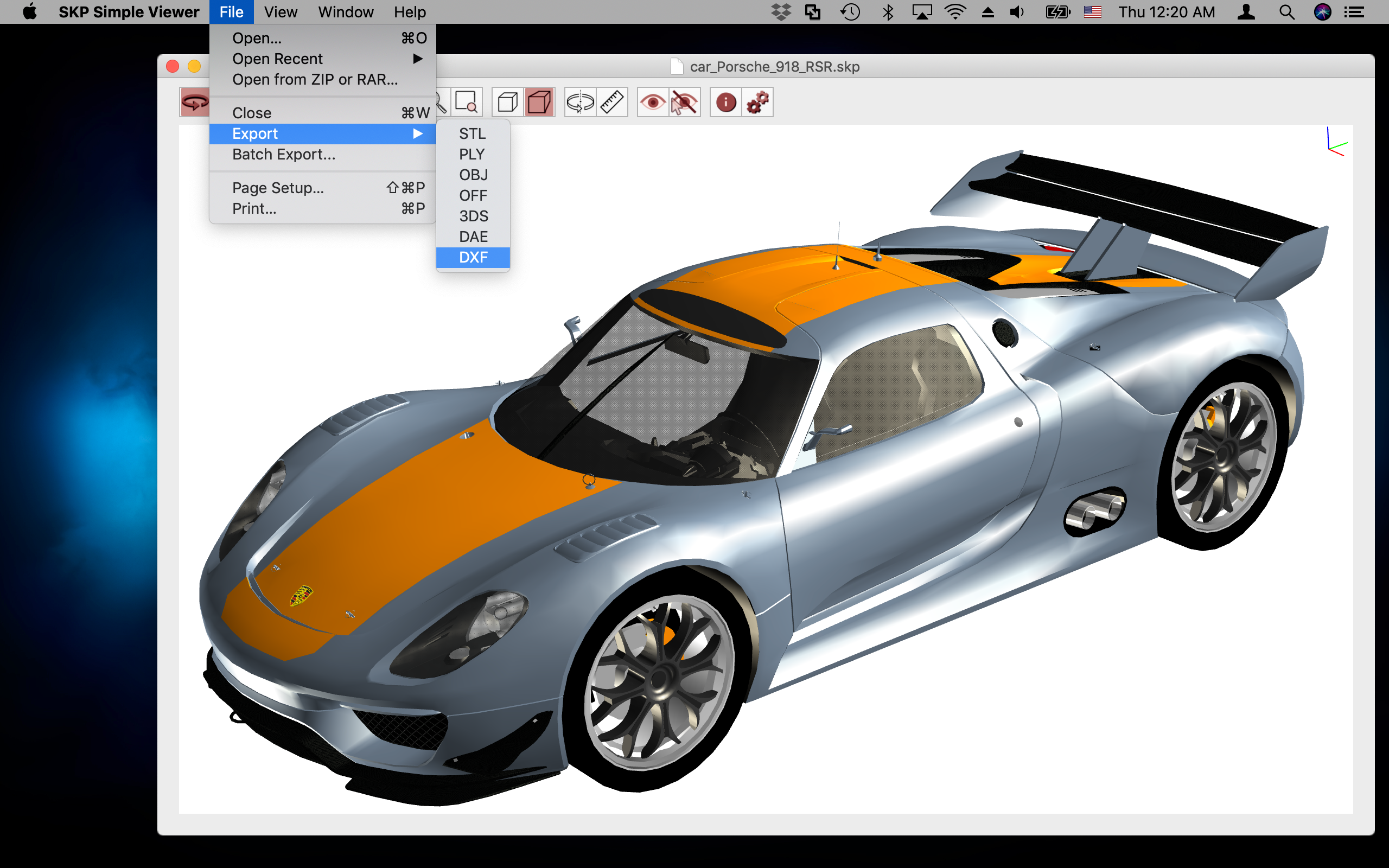Click the hide selected crossed-eye icon

click(x=684, y=103)
